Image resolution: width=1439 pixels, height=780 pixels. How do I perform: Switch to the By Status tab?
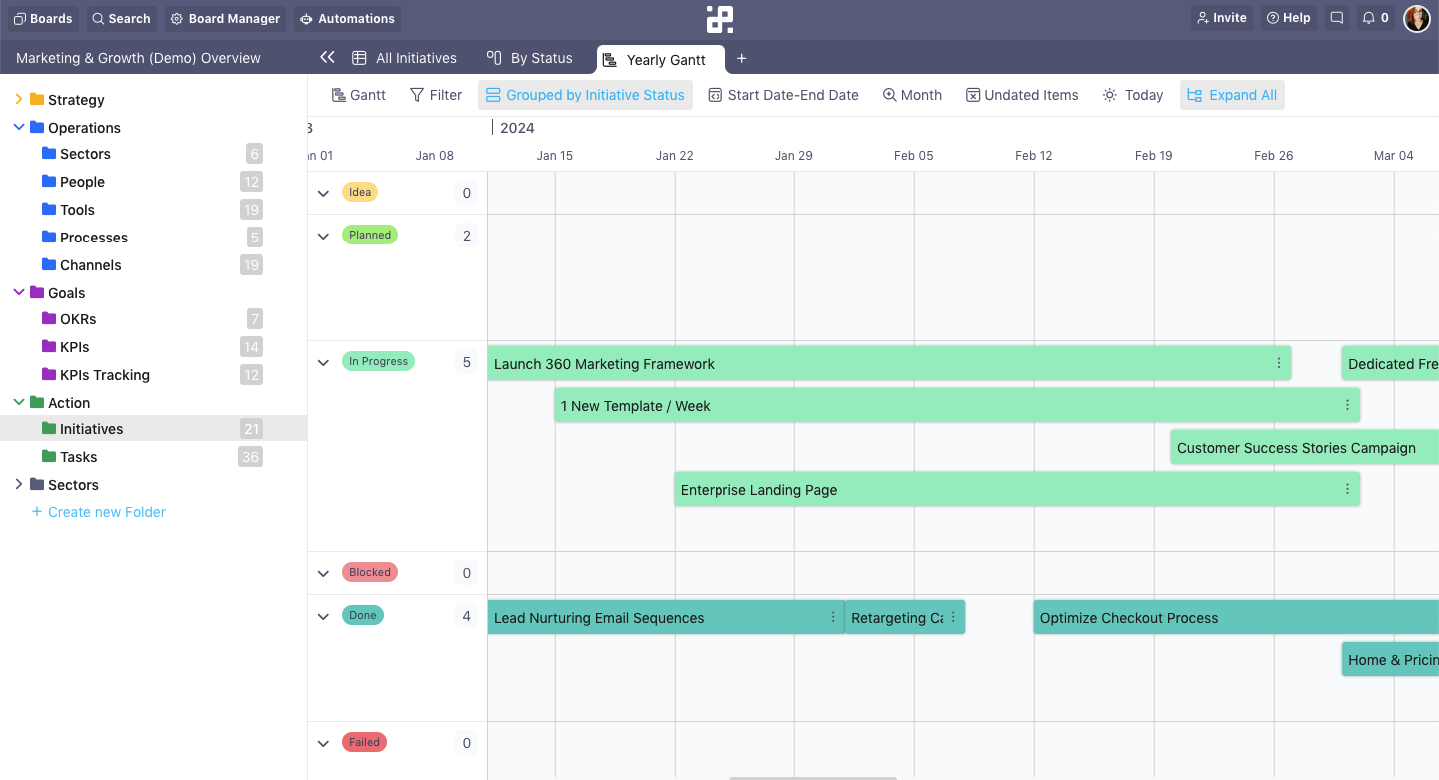[529, 58]
